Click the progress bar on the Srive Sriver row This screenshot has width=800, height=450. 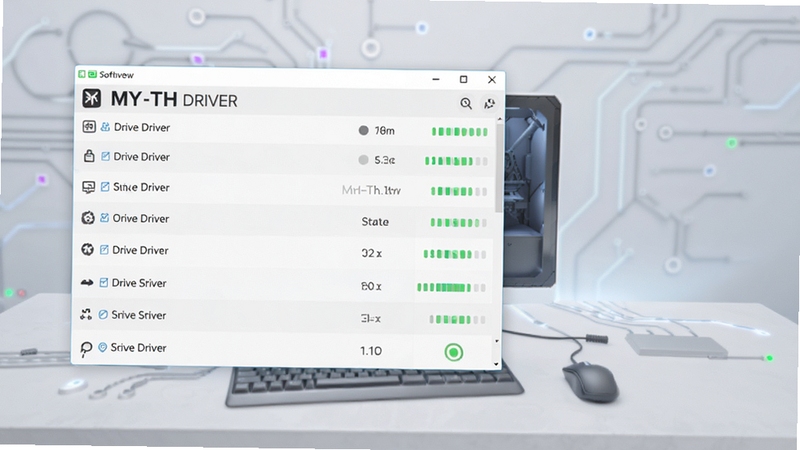pyautogui.click(x=457, y=320)
